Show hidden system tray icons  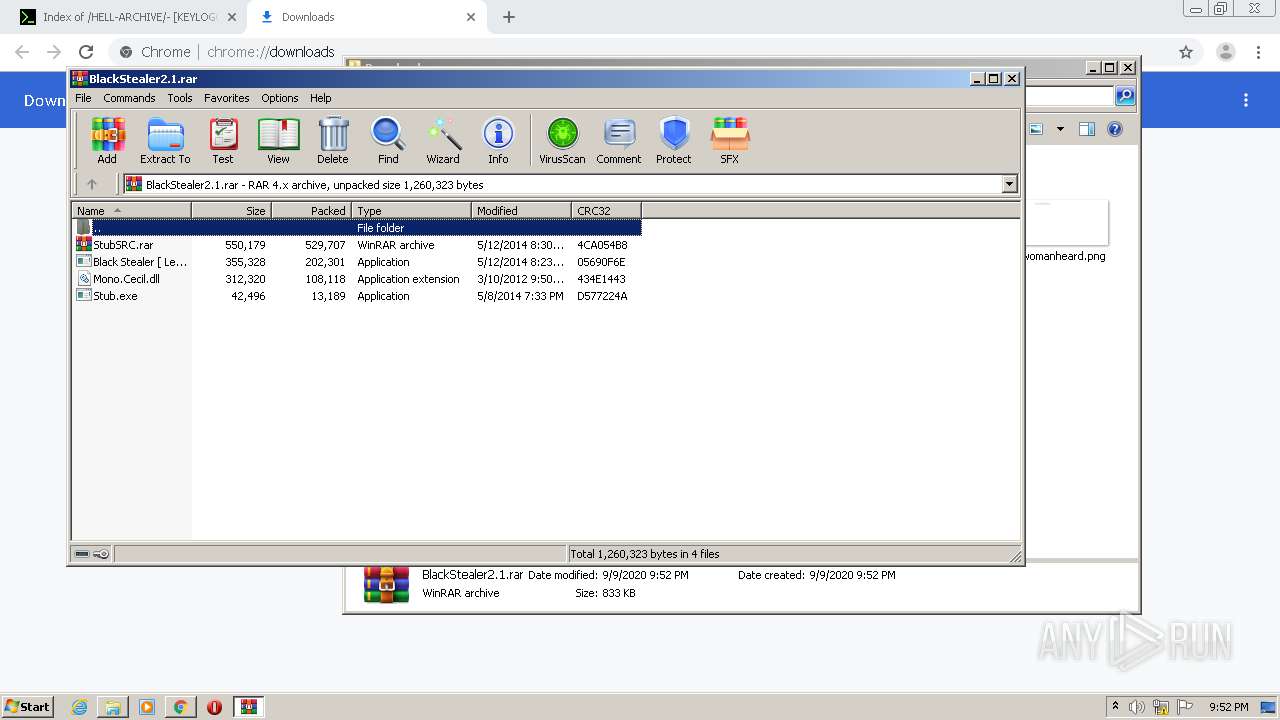click(1115, 706)
